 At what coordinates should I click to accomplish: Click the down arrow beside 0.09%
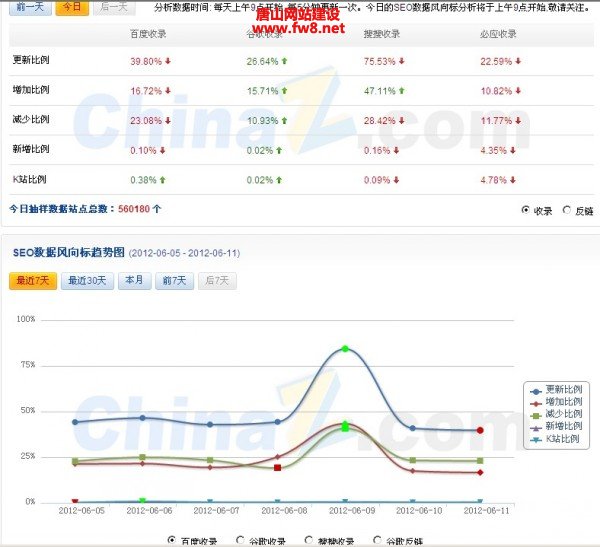point(396,180)
